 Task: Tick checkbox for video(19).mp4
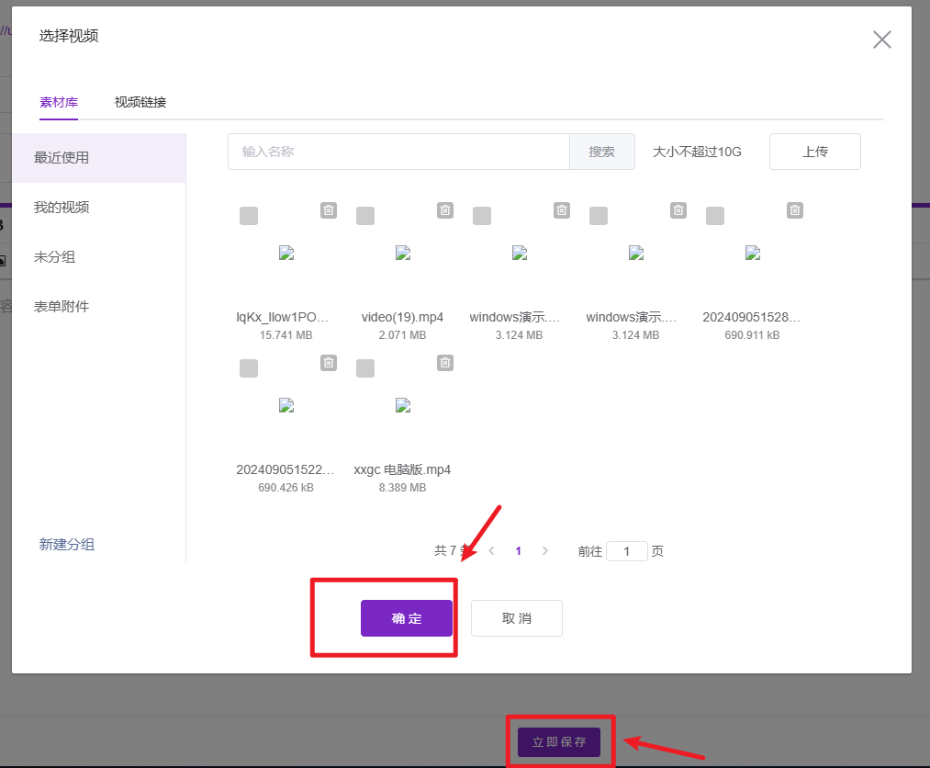click(x=365, y=216)
